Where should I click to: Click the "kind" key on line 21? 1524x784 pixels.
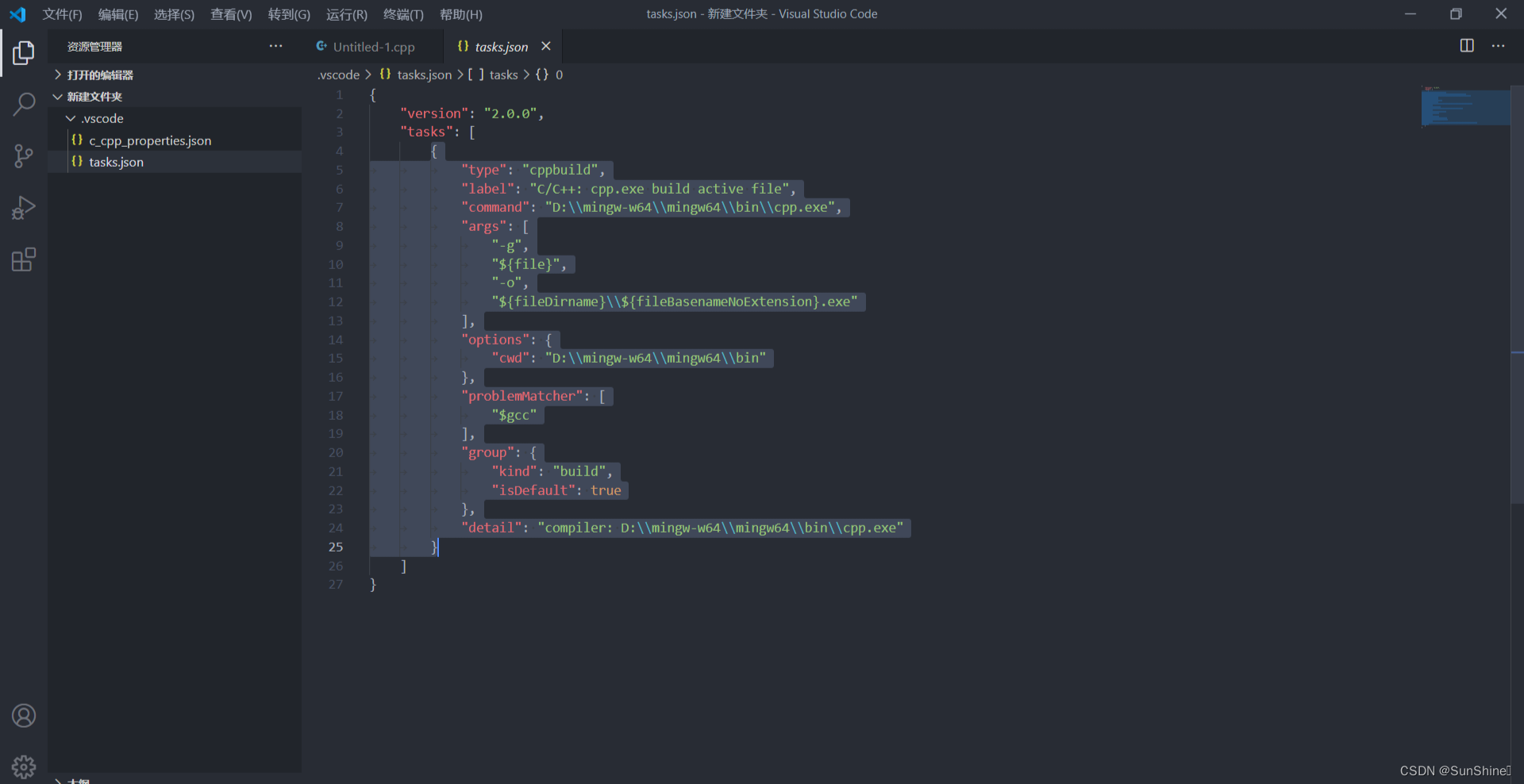[x=514, y=471]
